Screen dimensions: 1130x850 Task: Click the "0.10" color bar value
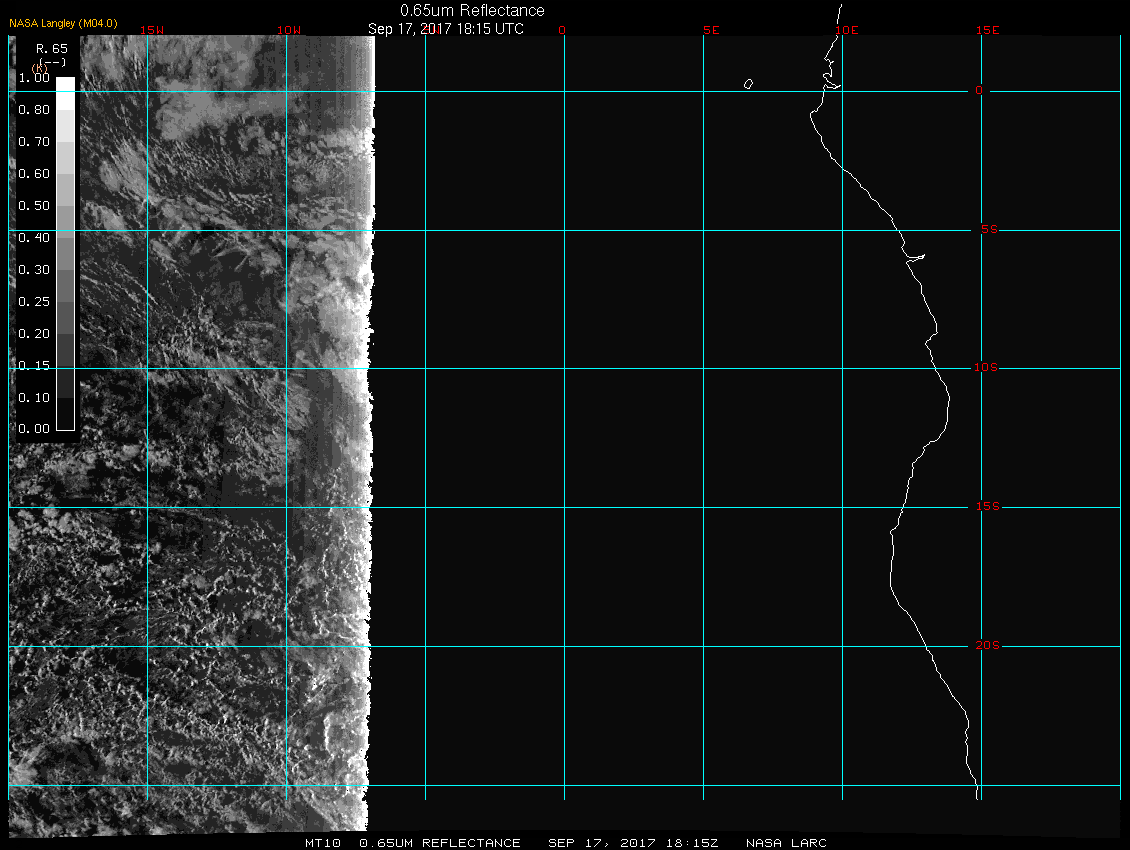click(34, 397)
